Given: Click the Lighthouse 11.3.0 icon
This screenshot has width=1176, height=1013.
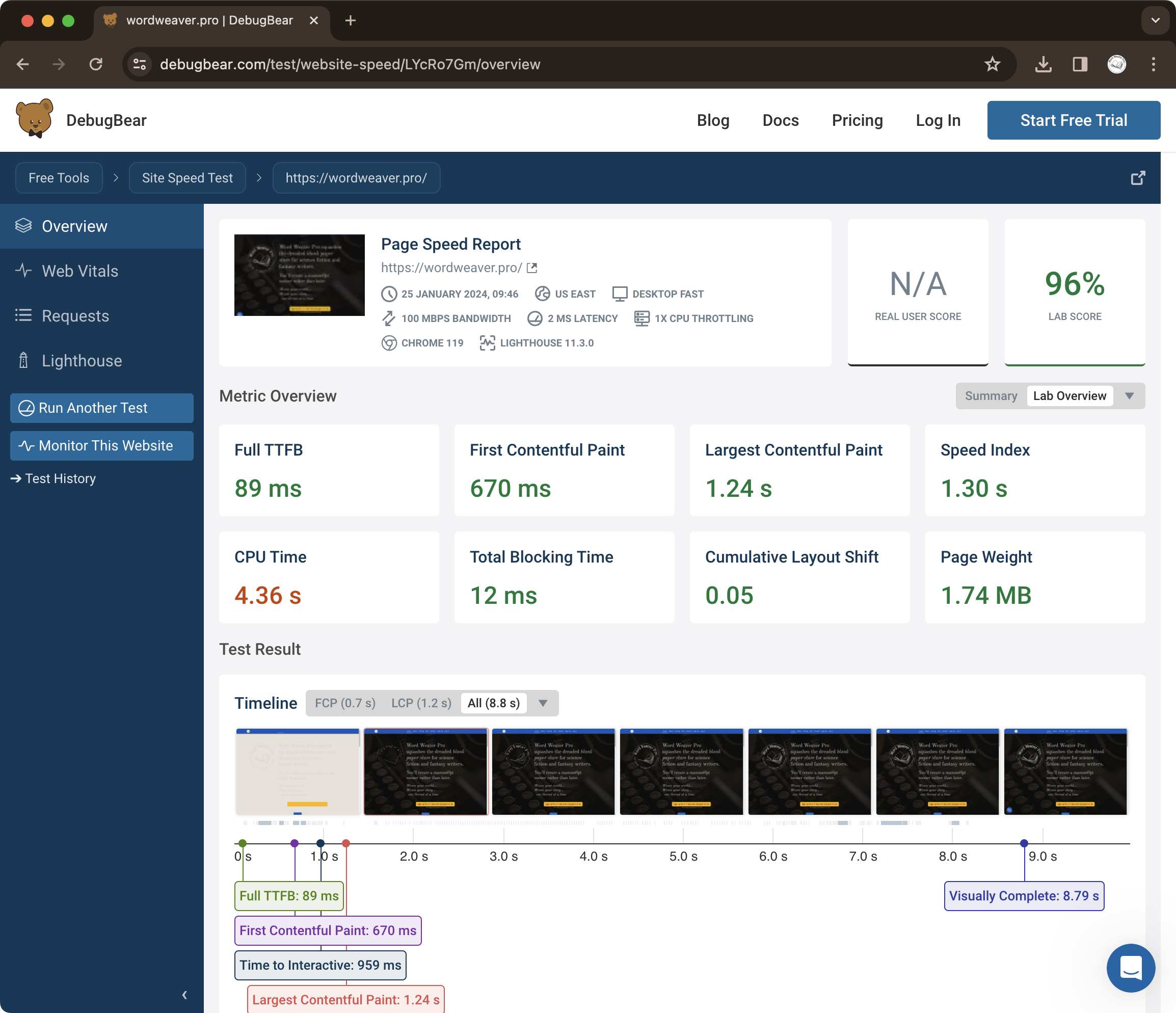Looking at the screenshot, I should coord(488,343).
